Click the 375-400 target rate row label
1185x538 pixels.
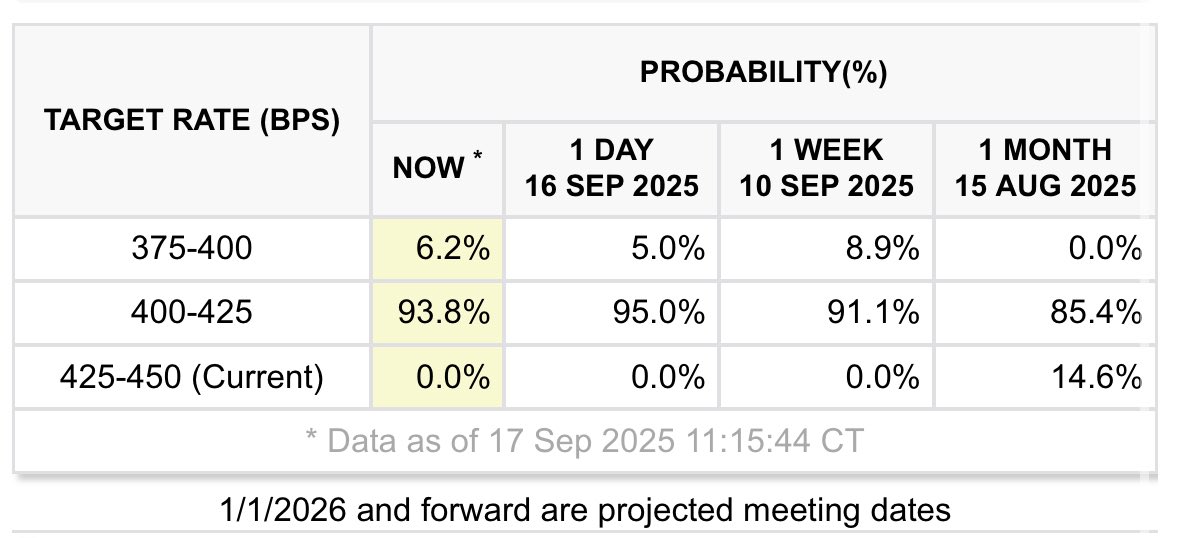coord(192,249)
